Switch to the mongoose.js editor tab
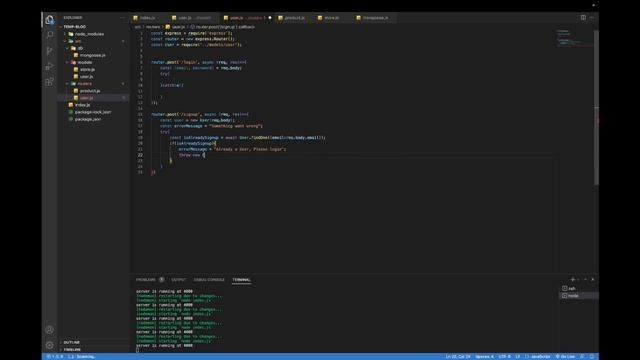Image resolution: width=640 pixels, height=360 pixels. [x=375, y=18]
